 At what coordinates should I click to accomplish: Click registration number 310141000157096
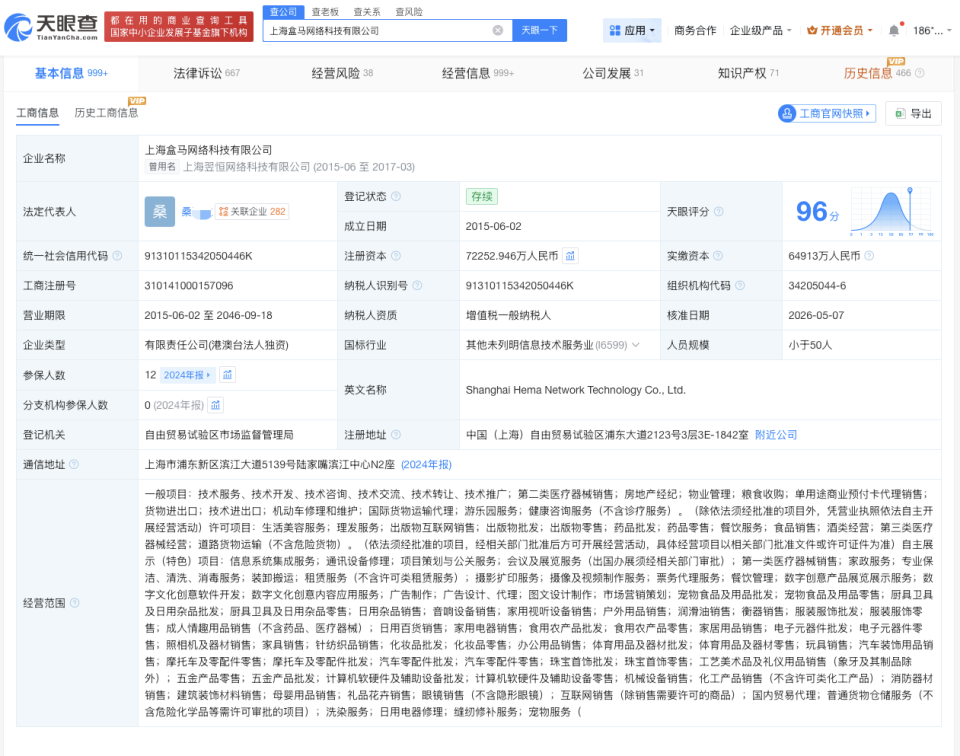click(189, 285)
